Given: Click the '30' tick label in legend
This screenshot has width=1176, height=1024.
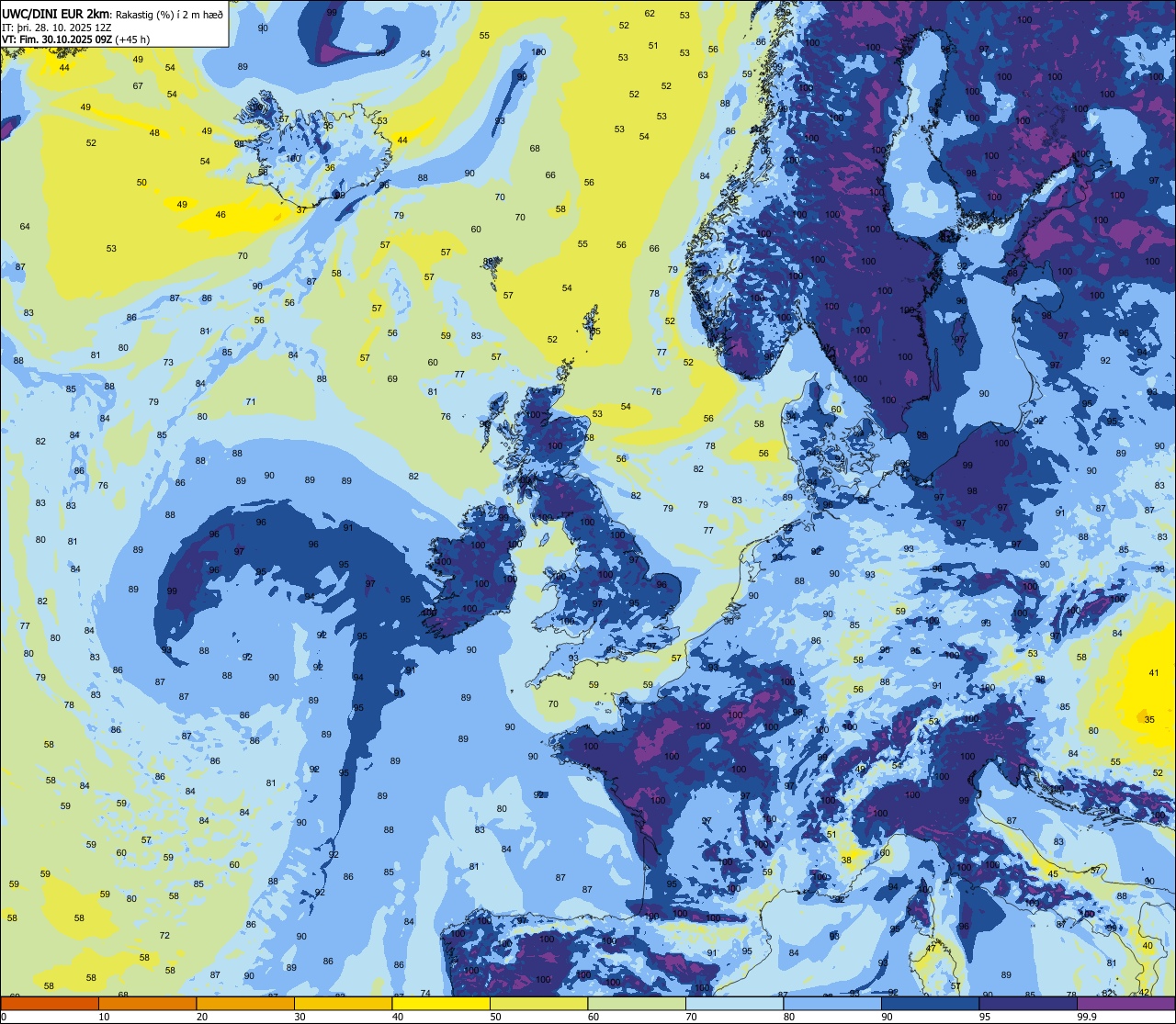Looking at the screenshot, I should (300, 1017).
